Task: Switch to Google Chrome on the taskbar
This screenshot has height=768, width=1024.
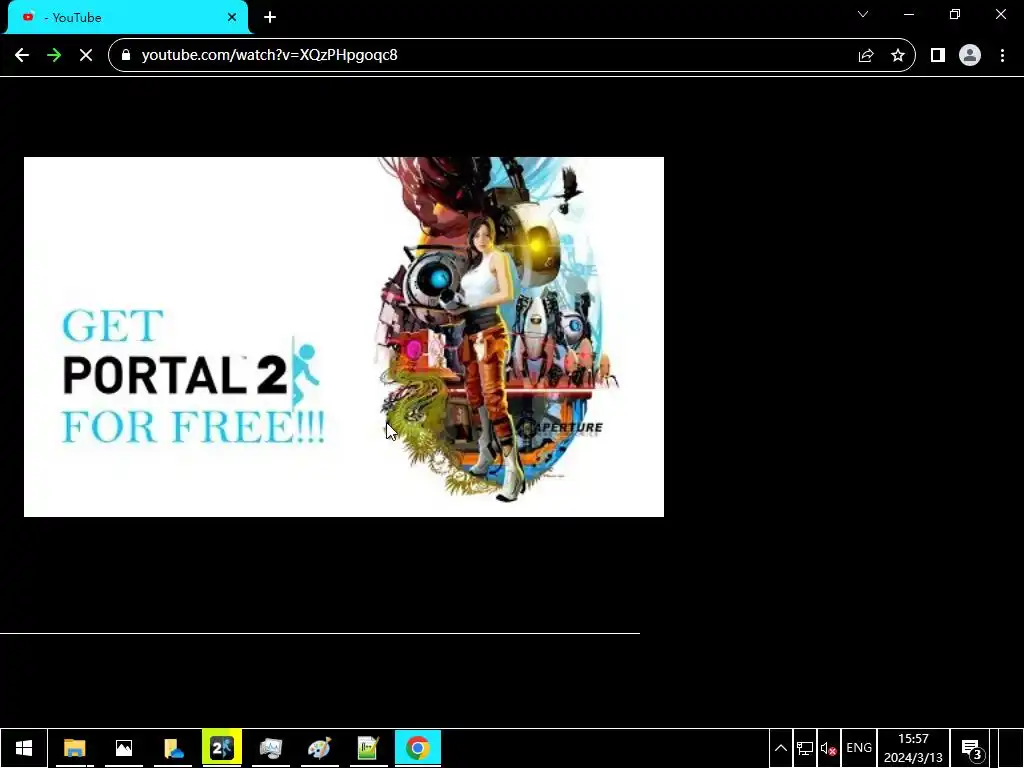Action: click(x=418, y=748)
